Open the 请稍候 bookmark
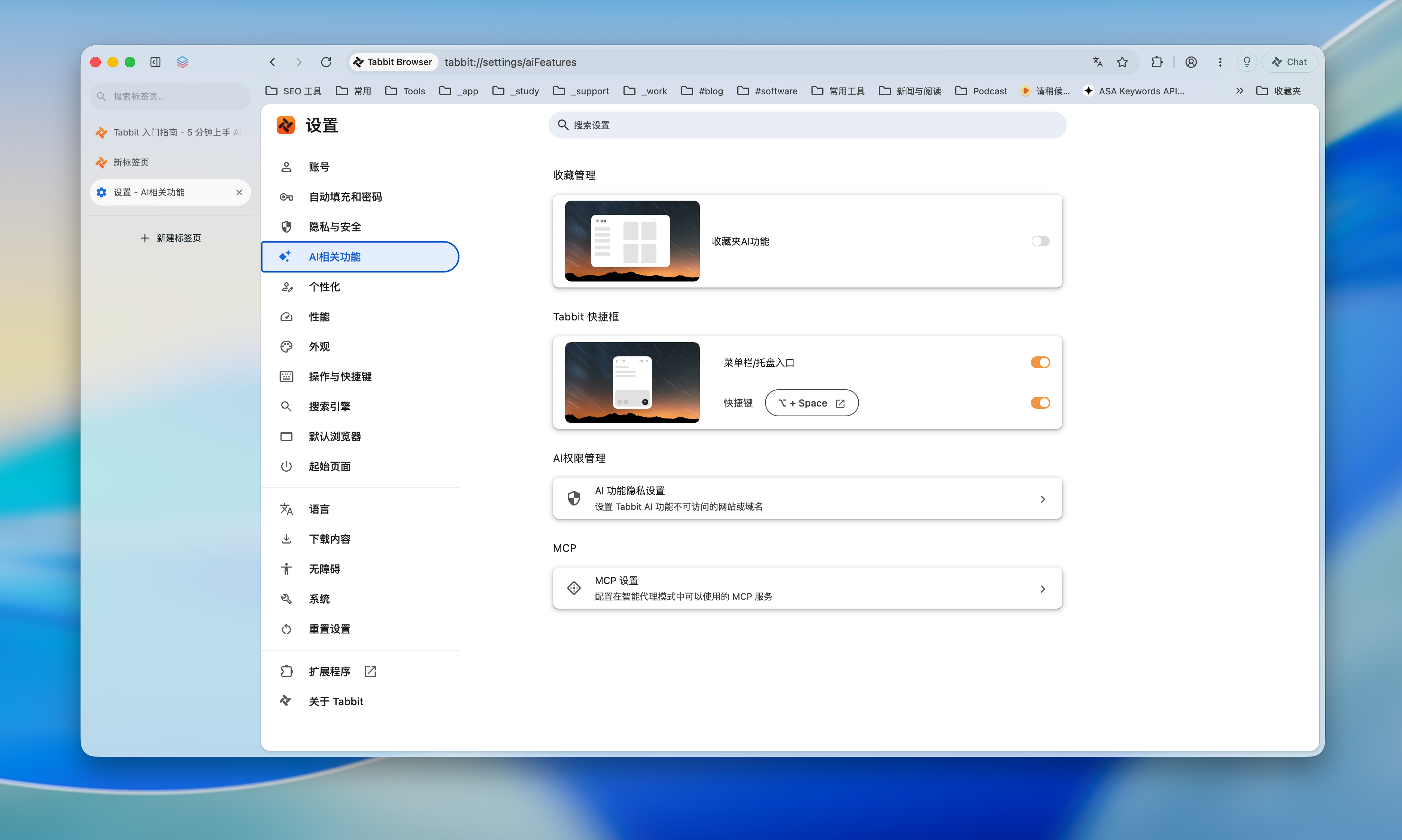Screen dimensions: 1402x840 (1045, 91)
